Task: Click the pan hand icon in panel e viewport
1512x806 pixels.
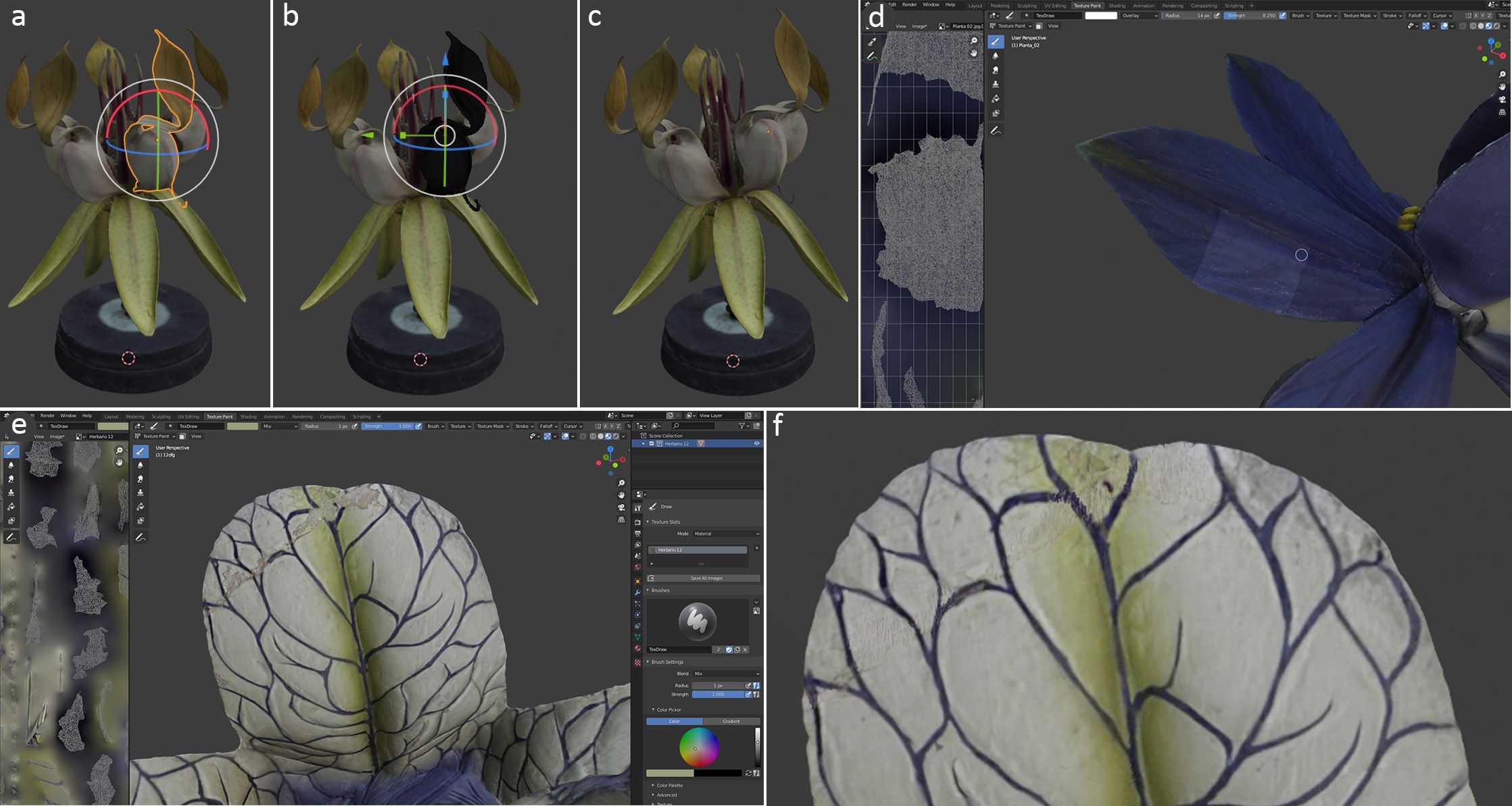Action: point(621,495)
